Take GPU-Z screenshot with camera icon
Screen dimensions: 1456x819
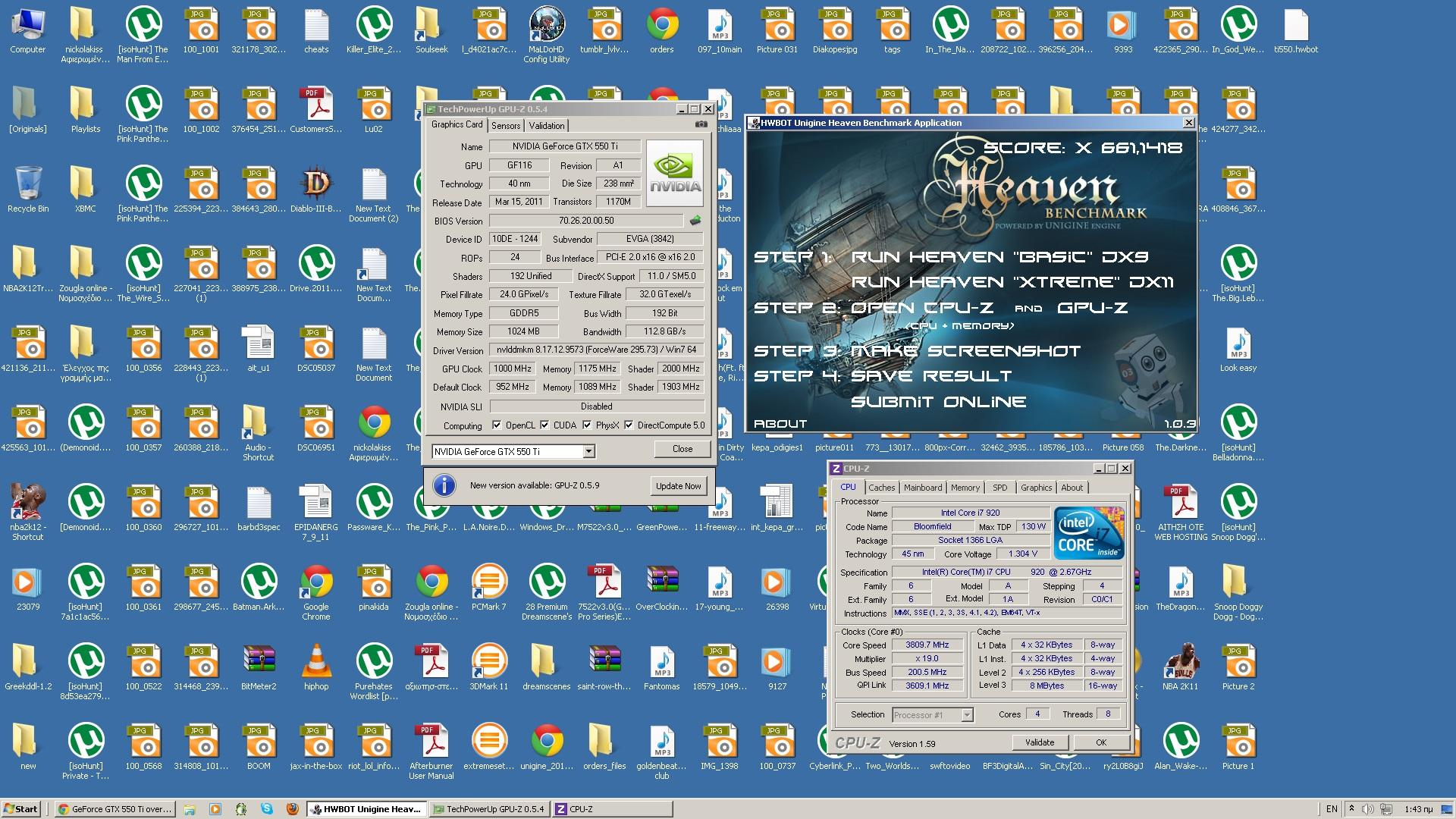pyautogui.click(x=701, y=124)
